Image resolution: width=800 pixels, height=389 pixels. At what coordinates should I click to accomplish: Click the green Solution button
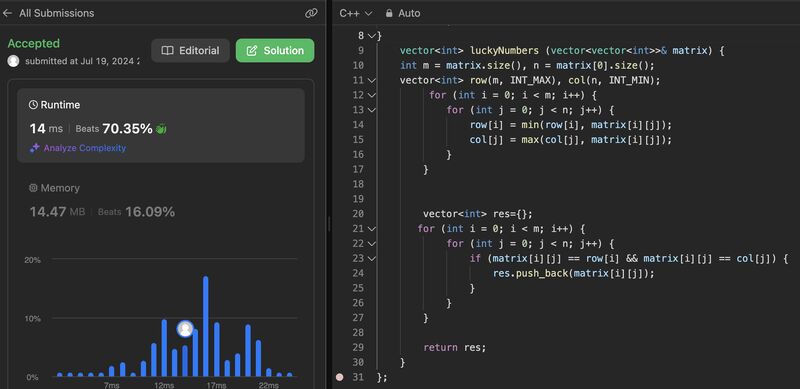coord(275,51)
